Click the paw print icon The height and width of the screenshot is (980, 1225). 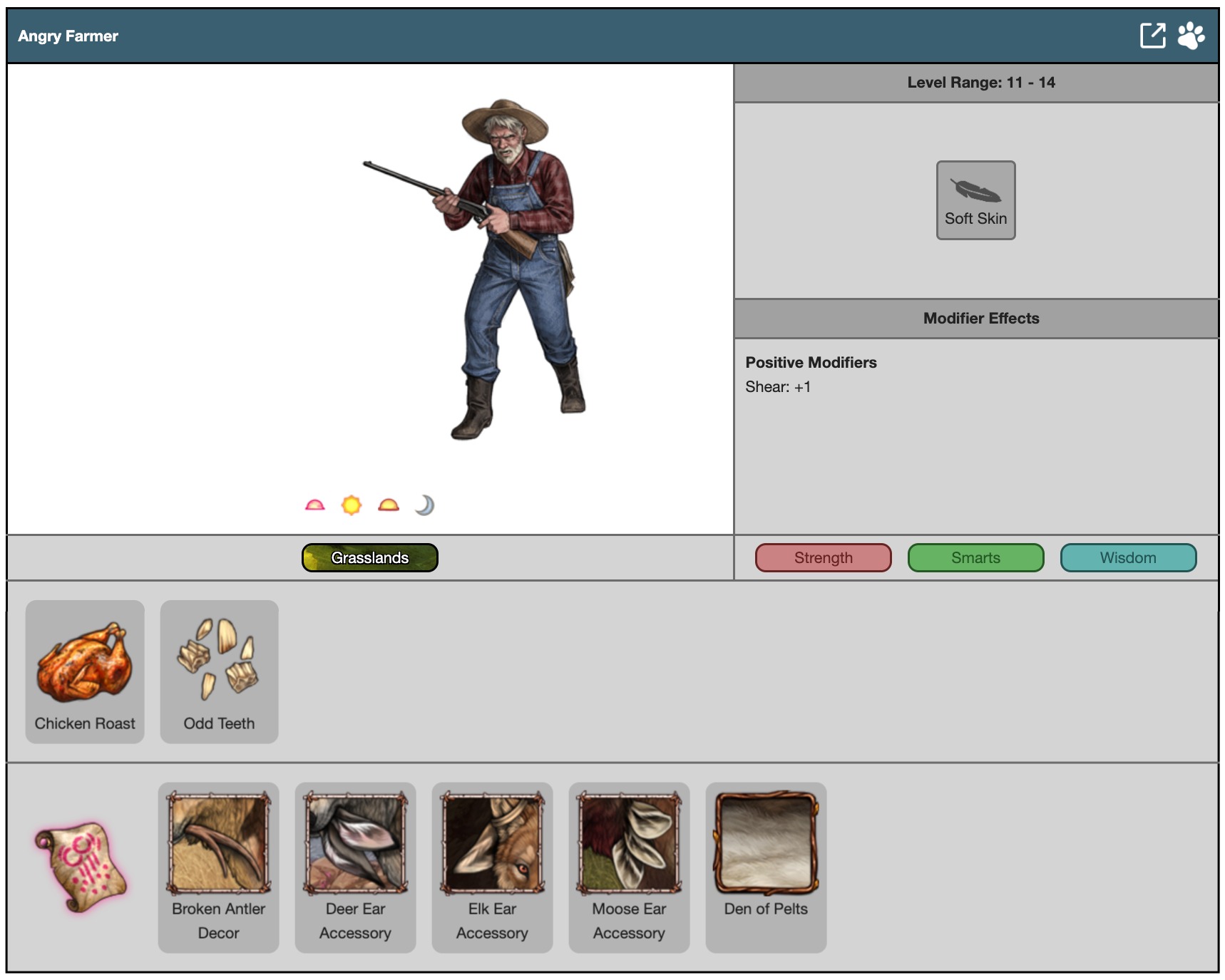point(1191,36)
